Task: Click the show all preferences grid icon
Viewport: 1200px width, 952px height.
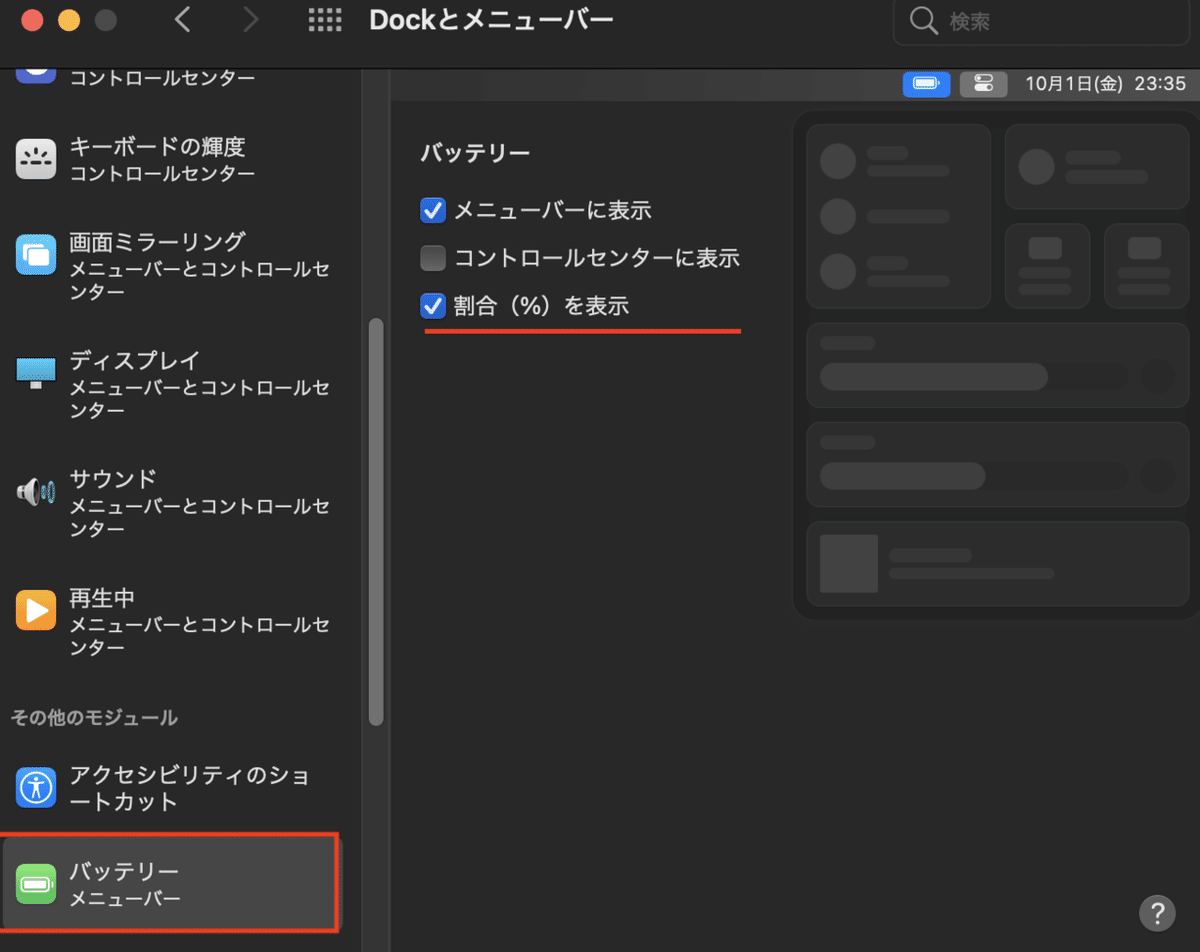Action: pyautogui.click(x=325, y=20)
